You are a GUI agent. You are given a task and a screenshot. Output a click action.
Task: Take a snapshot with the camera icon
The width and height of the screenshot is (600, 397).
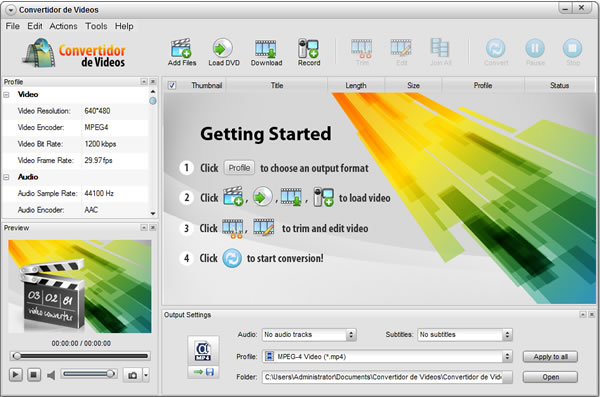(132, 375)
